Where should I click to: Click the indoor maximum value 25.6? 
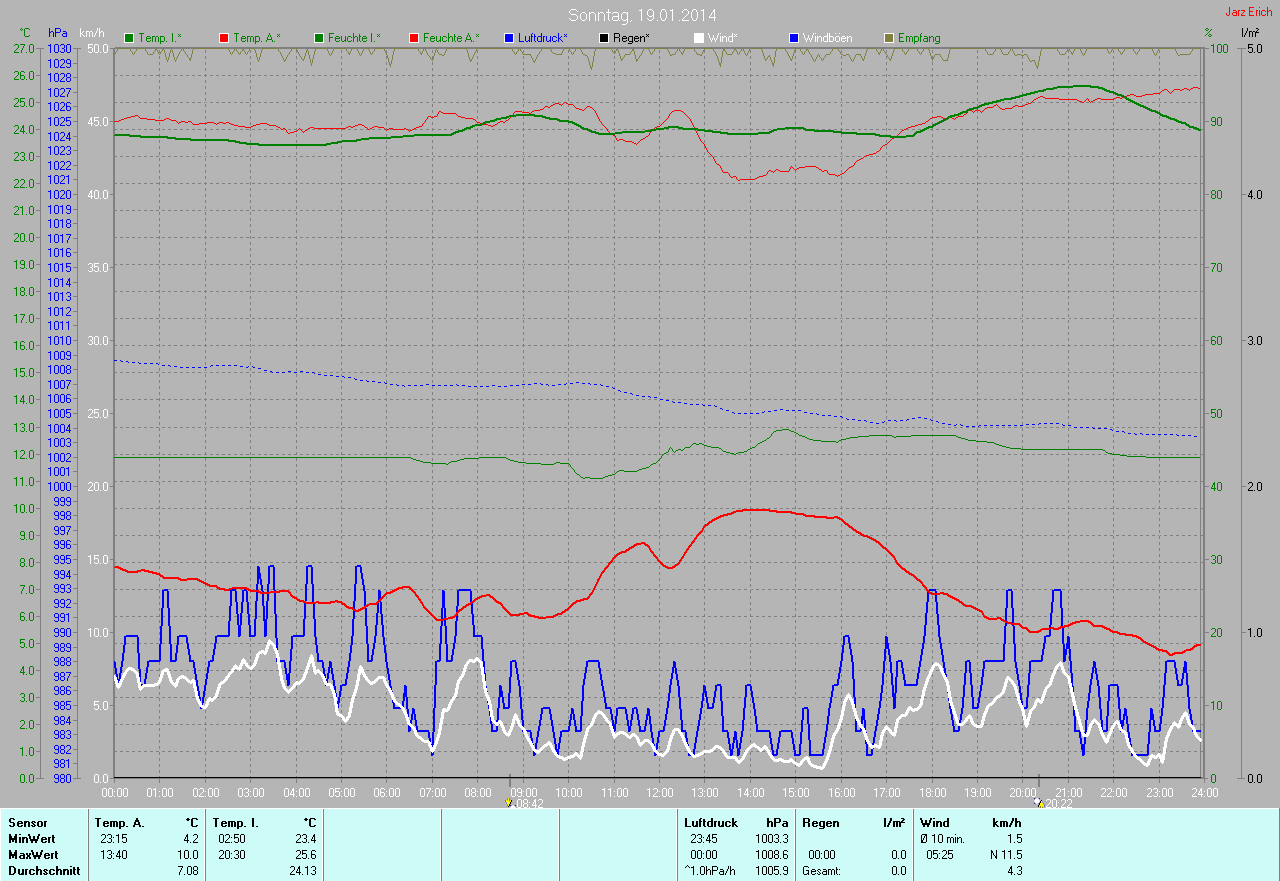point(306,855)
